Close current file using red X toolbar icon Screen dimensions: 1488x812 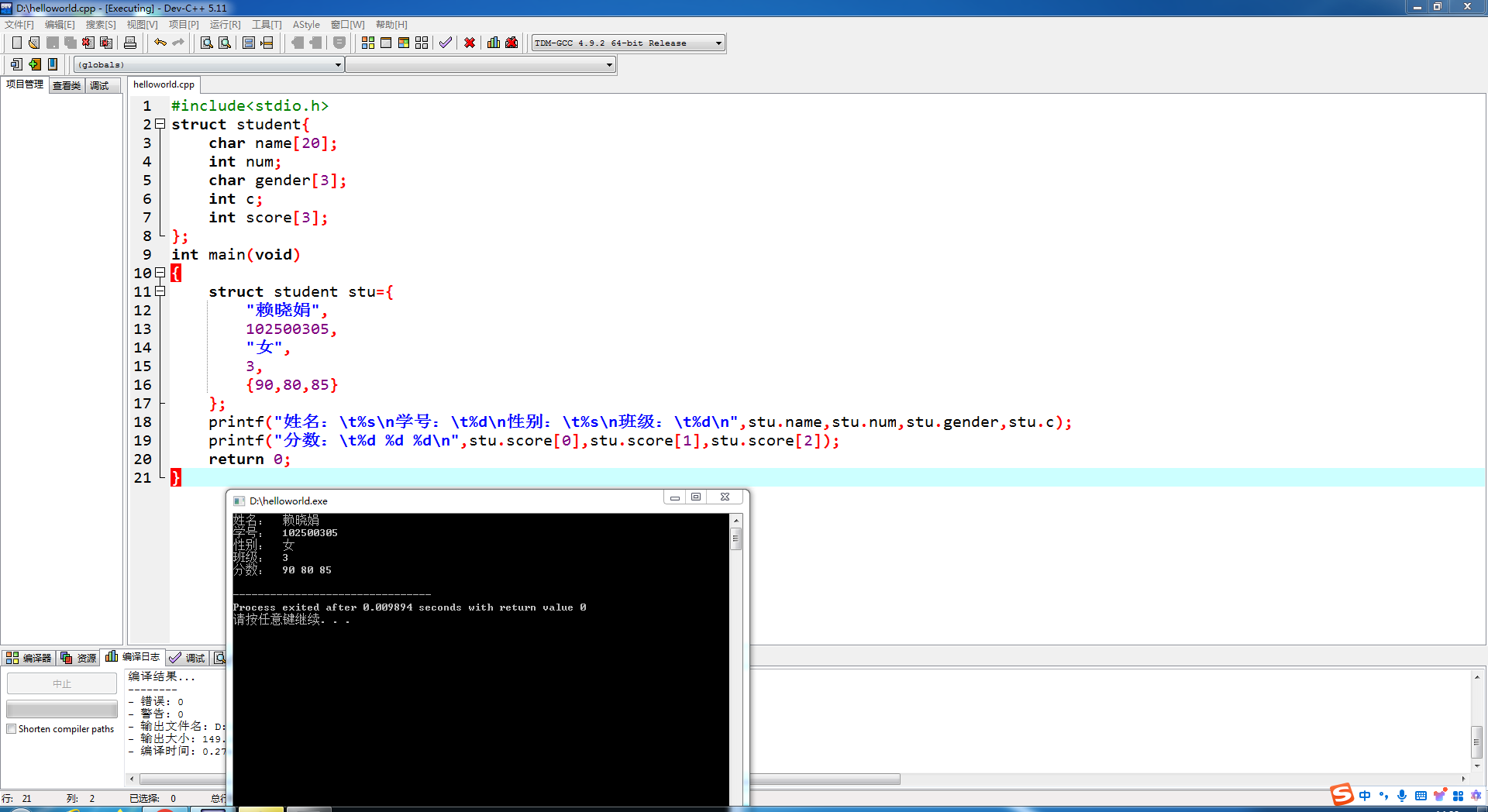click(88, 43)
